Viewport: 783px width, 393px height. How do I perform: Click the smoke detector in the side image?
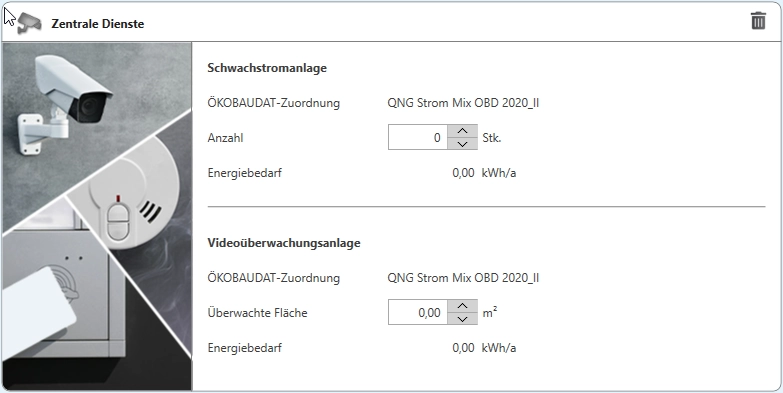[x=136, y=197]
